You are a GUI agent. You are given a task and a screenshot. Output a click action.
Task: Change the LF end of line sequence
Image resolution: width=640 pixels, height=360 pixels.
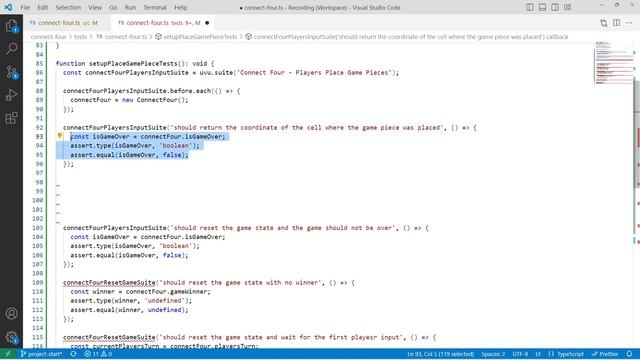[538, 354]
